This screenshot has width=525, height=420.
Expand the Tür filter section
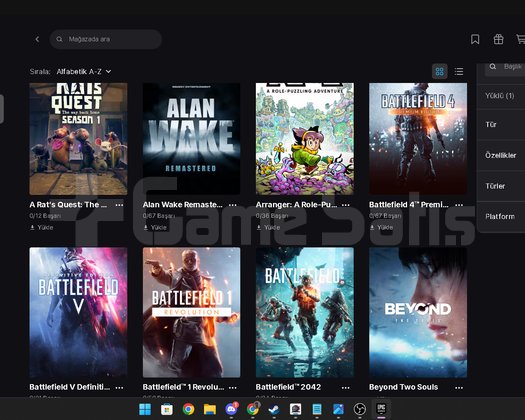[501, 125]
